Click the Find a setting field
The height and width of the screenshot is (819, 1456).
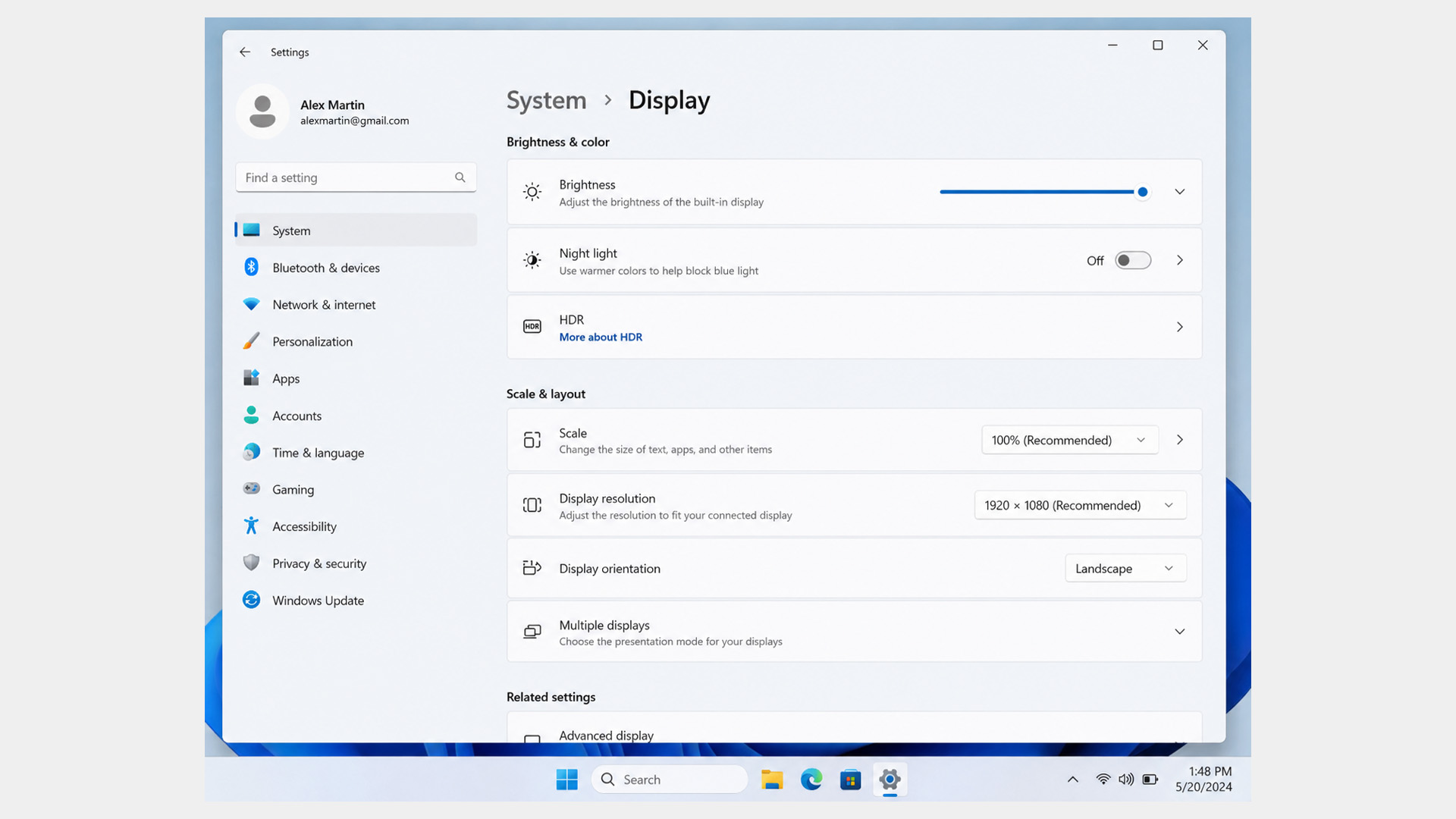click(x=356, y=177)
